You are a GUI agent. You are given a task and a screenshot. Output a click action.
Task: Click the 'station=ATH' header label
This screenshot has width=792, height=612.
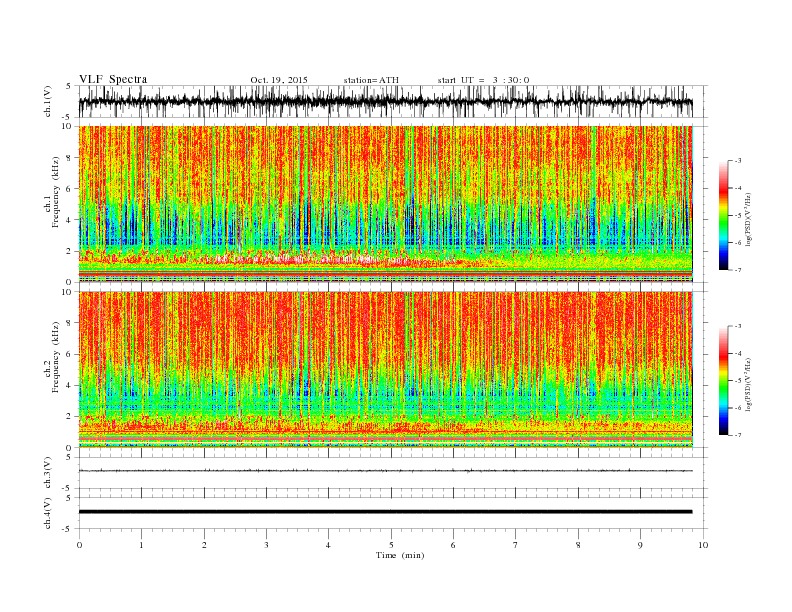pyautogui.click(x=371, y=80)
